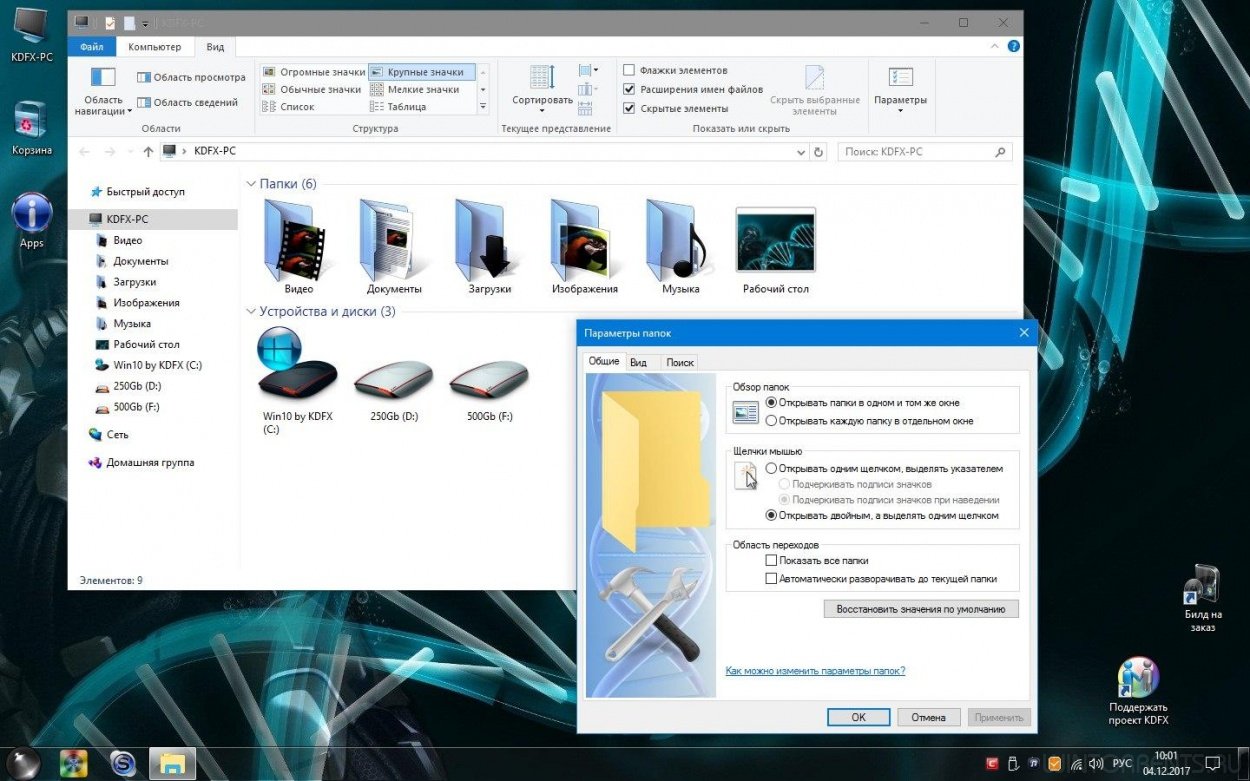Image resolution: width=1250 pixels, height=781 pixels.
Task: Open the Компьютер ribbon tab
Action: [x=155, y=47]
